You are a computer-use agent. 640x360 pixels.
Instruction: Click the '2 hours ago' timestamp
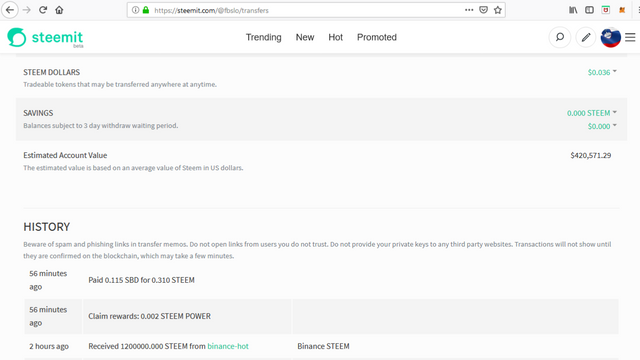[x=49, y=346]
